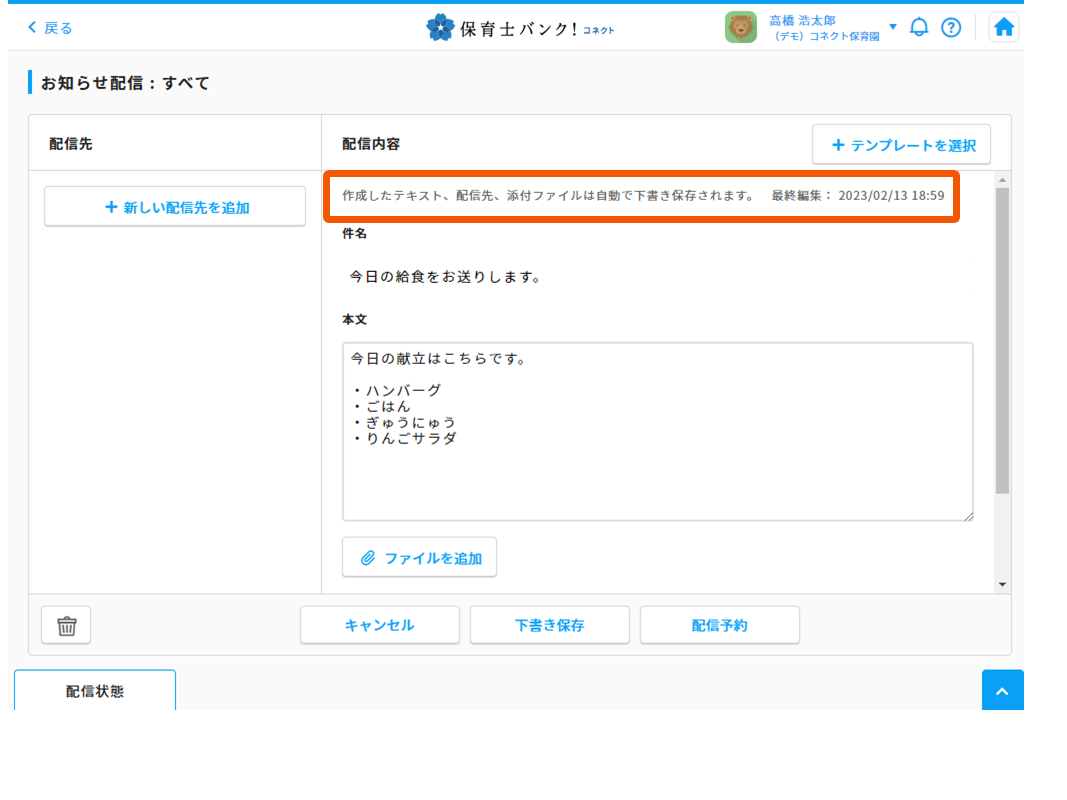This screenshot has width=1067, height=800.
Task: Expand the user account dropdown arrow
Action: click(x=893, y=27)
